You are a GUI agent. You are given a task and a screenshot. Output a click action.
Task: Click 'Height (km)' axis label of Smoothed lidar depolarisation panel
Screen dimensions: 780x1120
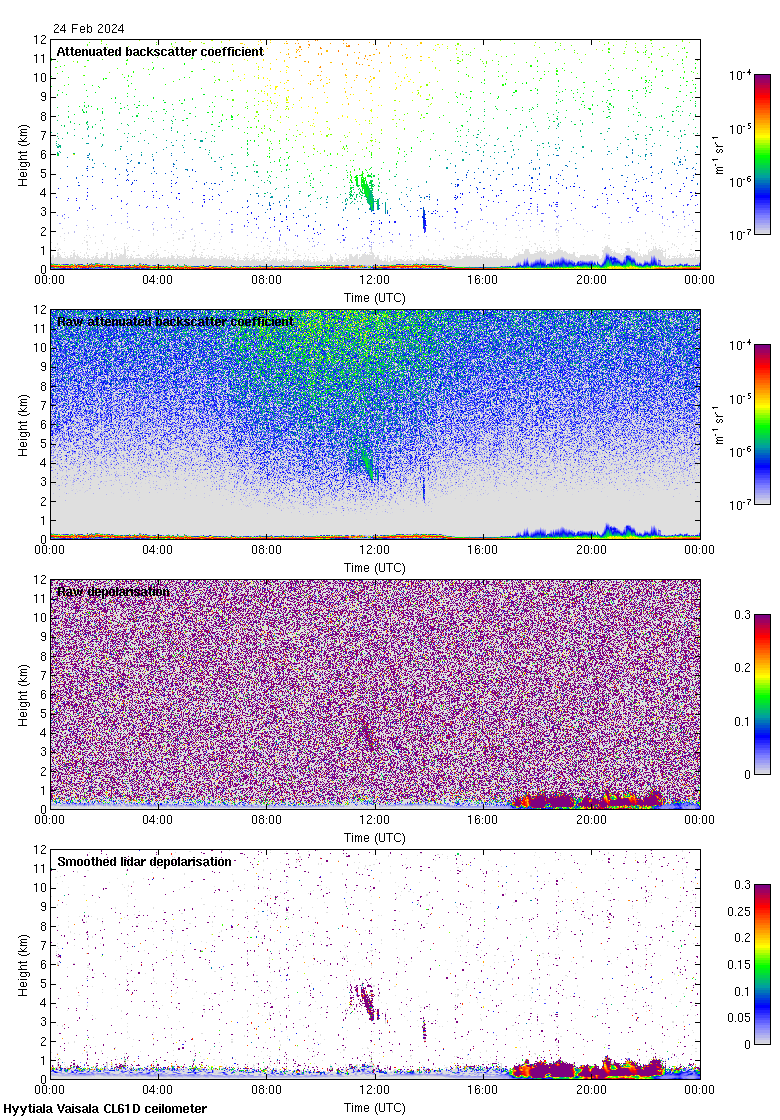[x=24, y=964]
